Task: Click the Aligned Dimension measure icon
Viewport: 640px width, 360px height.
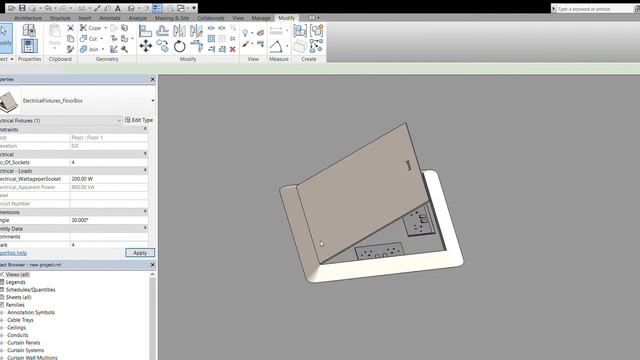Action: [x=276, y=31]
